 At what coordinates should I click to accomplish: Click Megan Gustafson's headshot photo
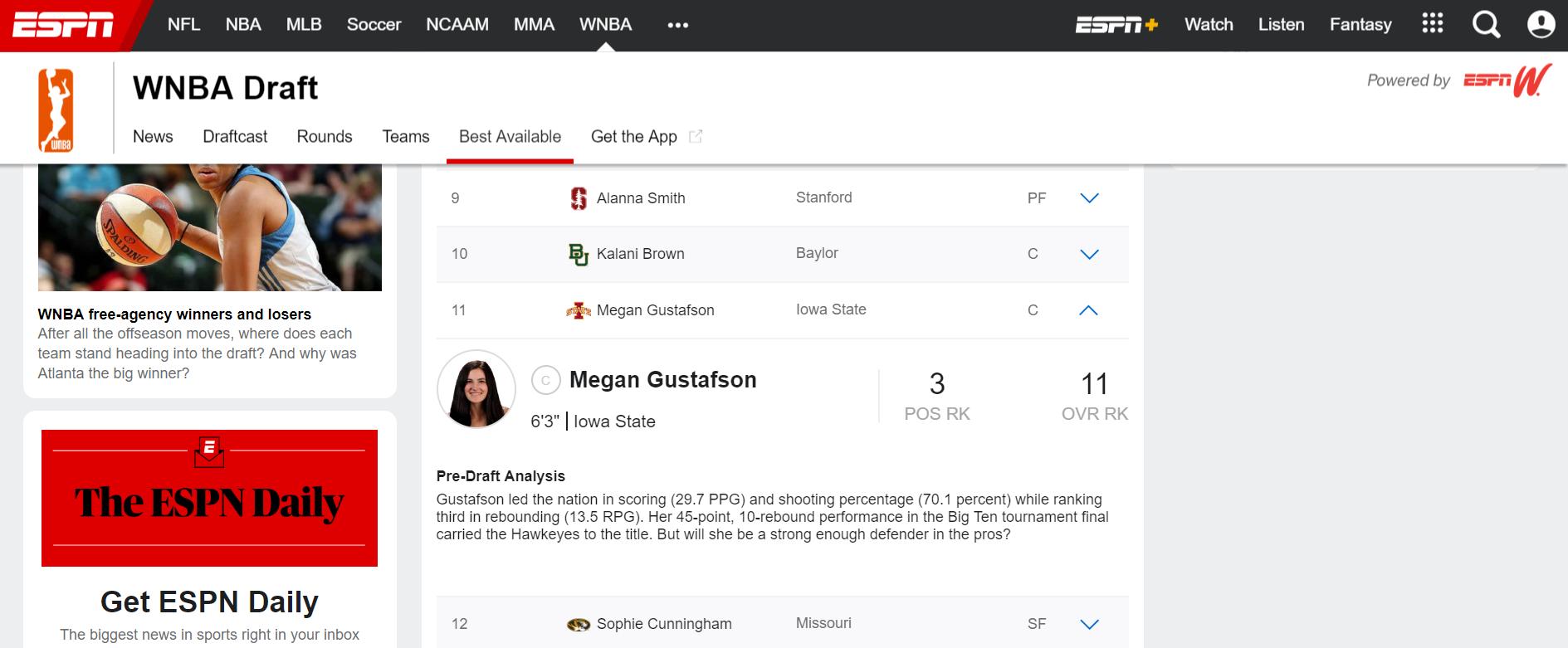point(476,389)
